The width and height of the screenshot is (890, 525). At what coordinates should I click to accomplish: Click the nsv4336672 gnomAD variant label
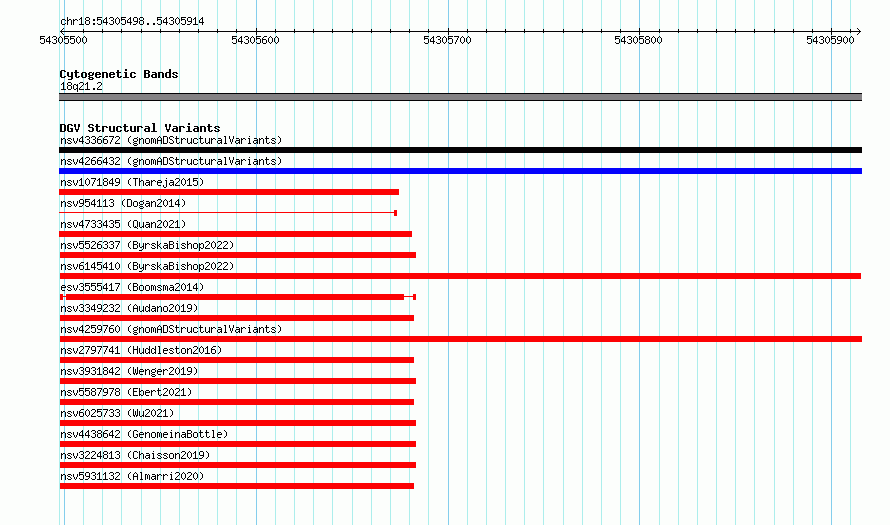[x=171, y=140]
